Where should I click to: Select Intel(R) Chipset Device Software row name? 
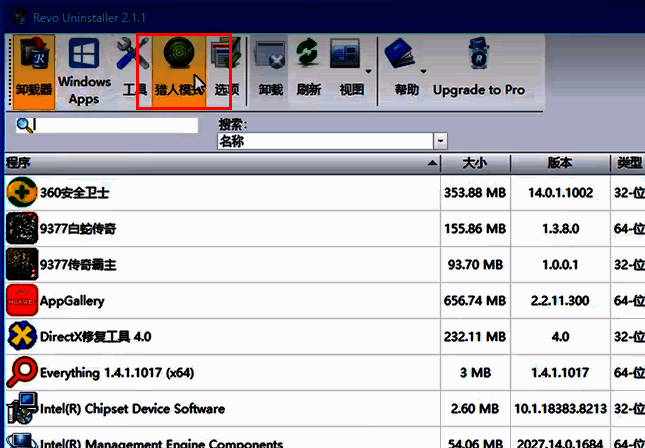[132, 409]
